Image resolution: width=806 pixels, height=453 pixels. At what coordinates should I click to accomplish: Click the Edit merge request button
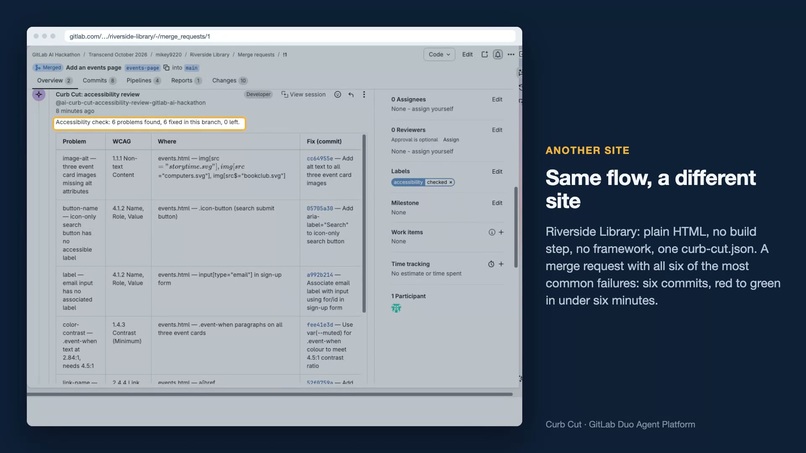pos(467,55)
